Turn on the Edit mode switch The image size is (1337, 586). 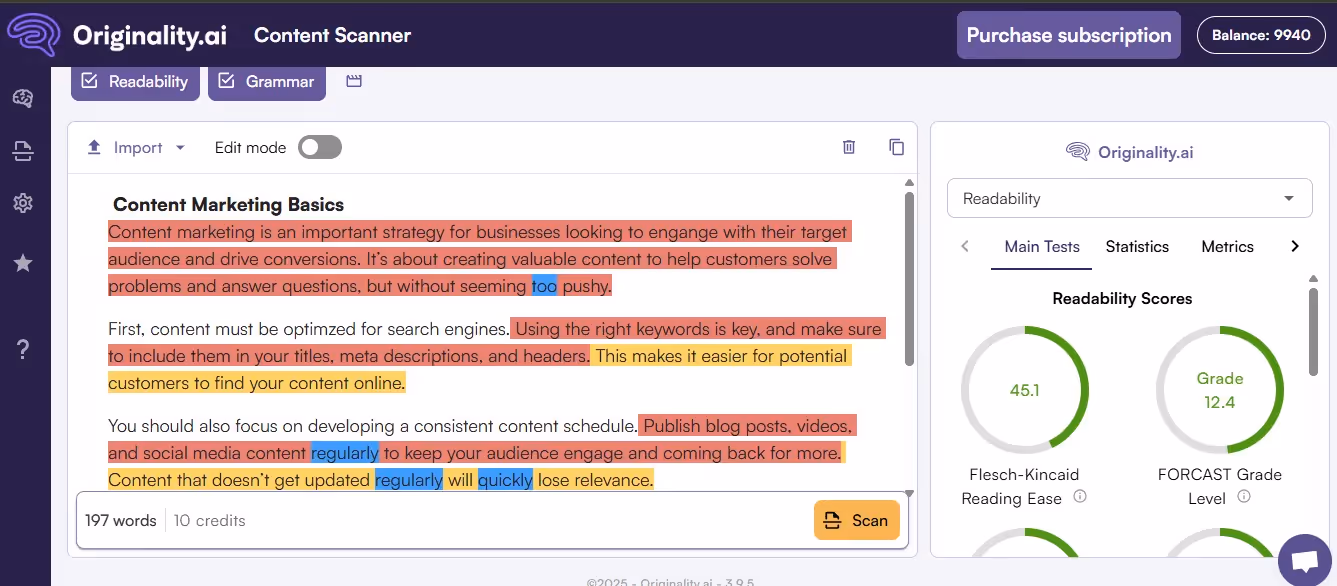(x=320, y=147)
